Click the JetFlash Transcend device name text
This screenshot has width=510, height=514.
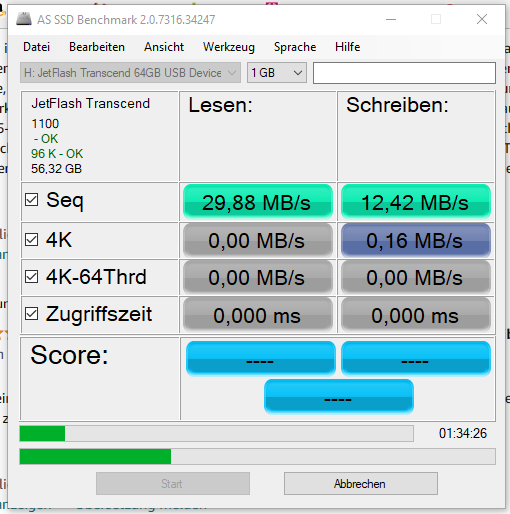pyautogui.click(x=90, y=103)
